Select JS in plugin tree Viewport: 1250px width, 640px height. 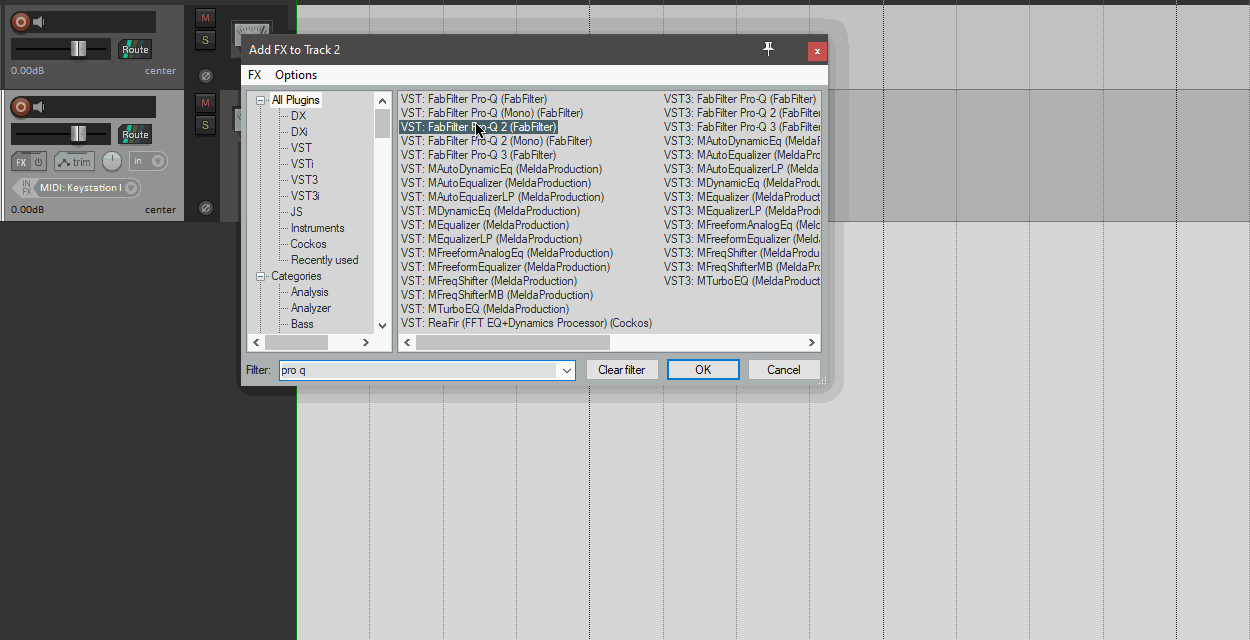(297, 212)
